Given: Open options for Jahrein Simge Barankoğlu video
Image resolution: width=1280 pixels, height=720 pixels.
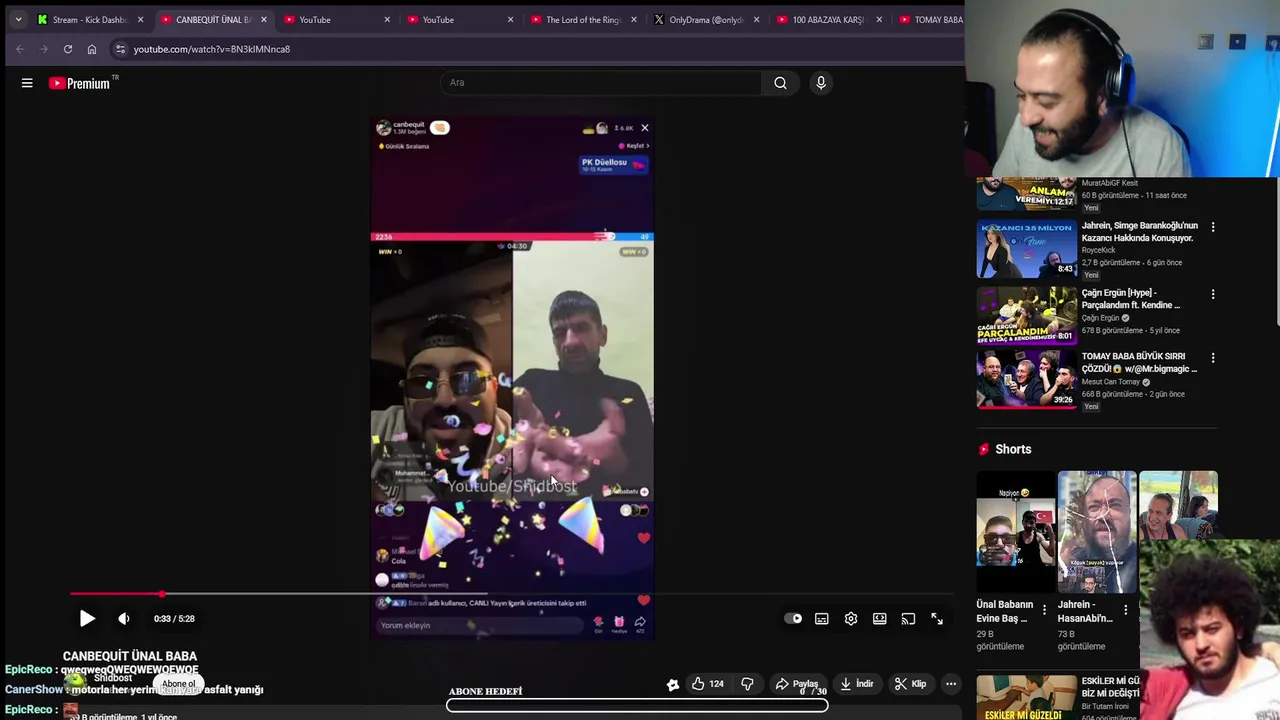Looking at the screenshot, I should [1213, 227].
